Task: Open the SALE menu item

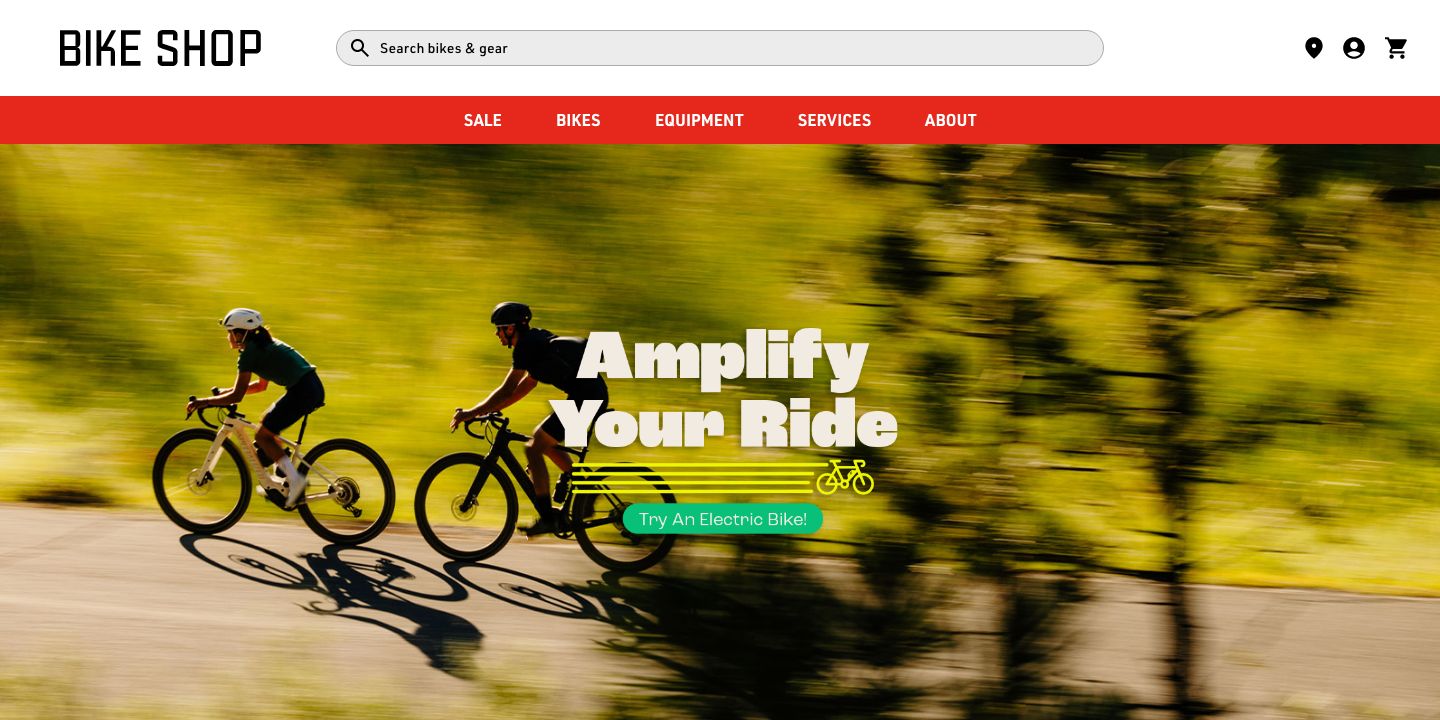Action: pyautogui.click(x=483, y=120)
